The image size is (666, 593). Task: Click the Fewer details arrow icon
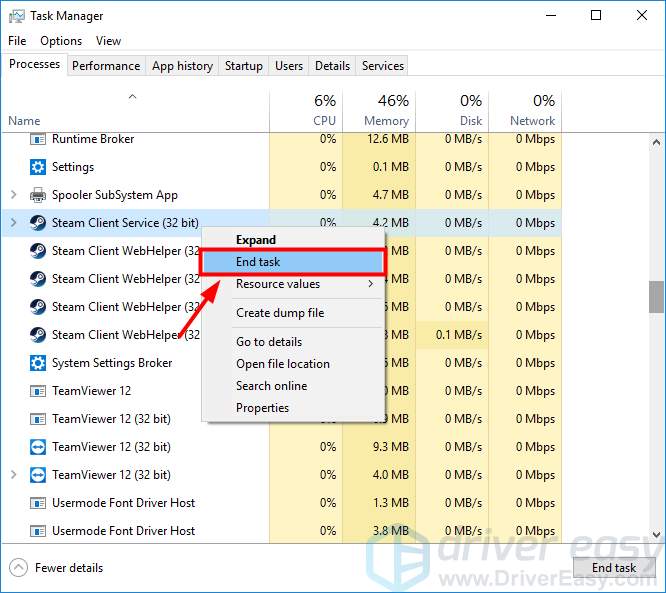[18, 568]
